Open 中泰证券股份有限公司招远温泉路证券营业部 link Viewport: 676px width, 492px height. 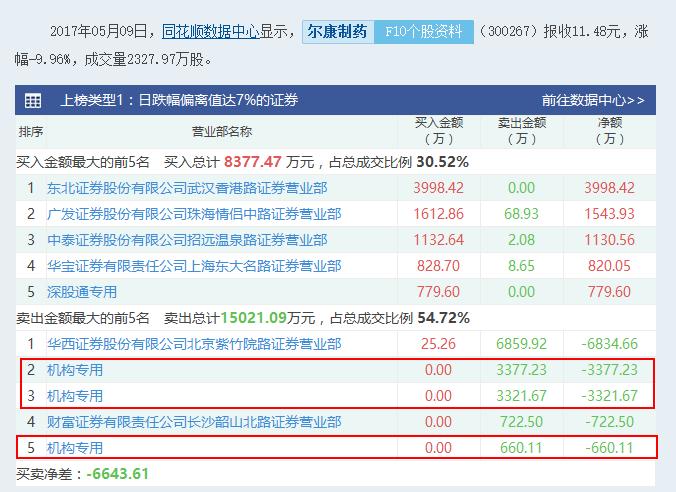[x=187, y=240]
